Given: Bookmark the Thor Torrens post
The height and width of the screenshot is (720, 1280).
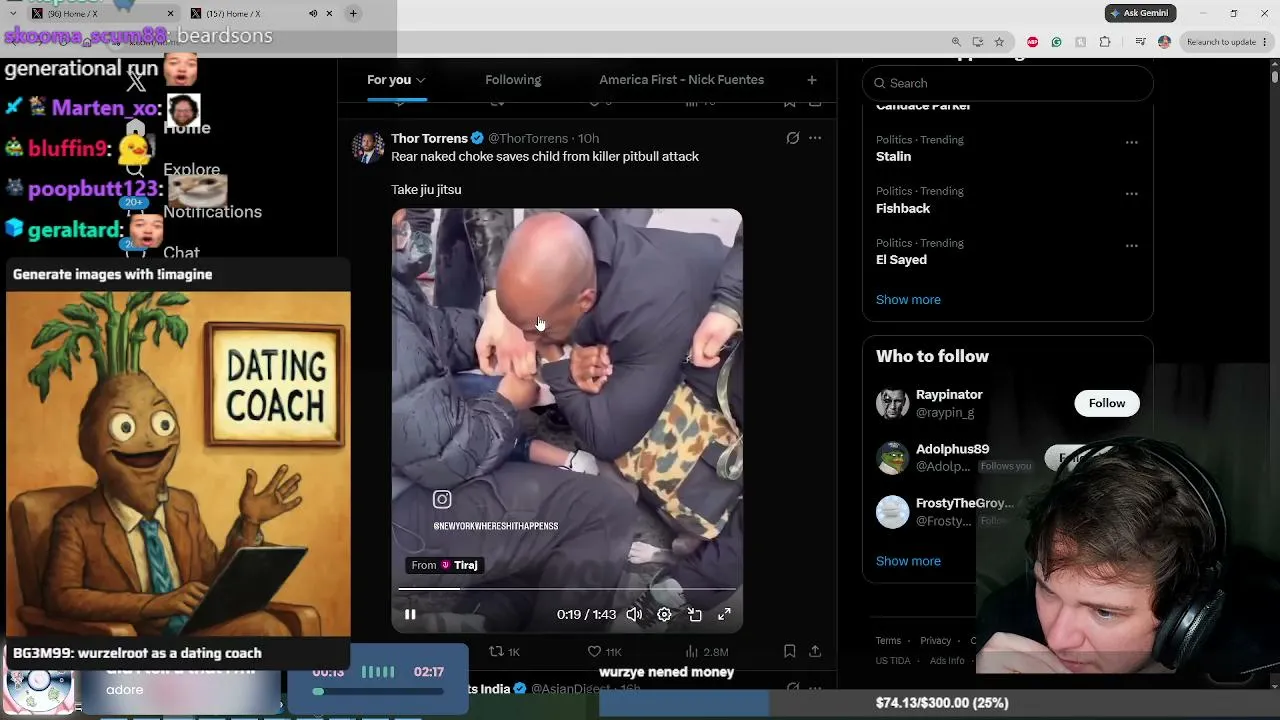Looking at the screenshot, I should [789, 651].
